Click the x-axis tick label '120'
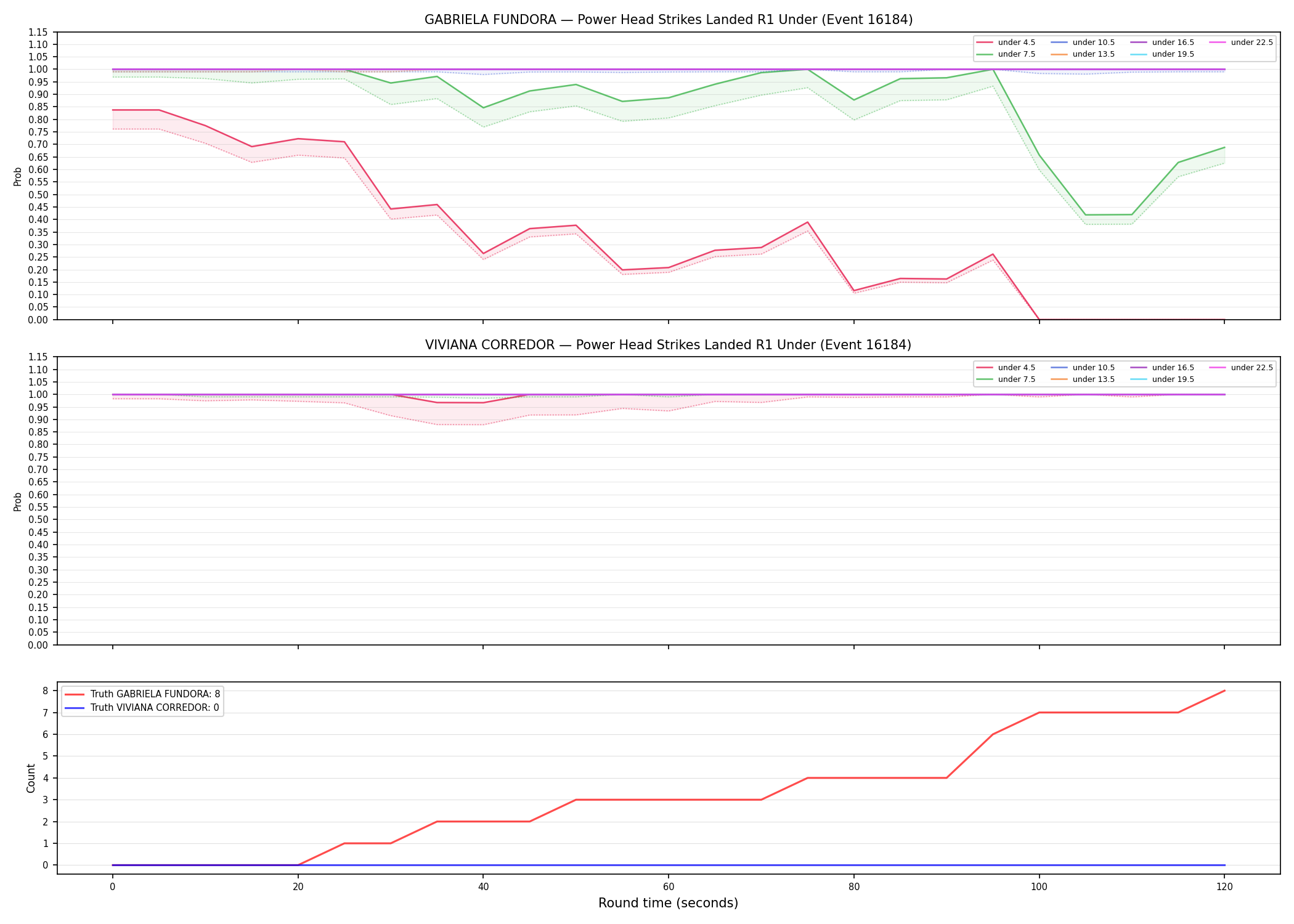This screenshot has width=1294, height=924. (x=1224, y=887)
